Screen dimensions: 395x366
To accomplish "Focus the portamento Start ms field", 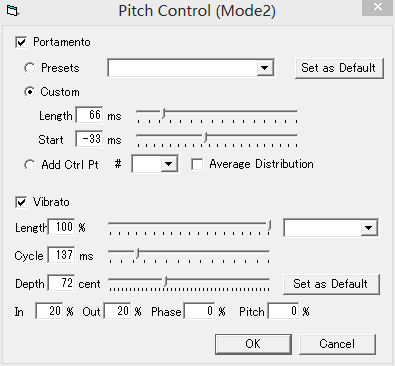I will (x=89, y=139).
